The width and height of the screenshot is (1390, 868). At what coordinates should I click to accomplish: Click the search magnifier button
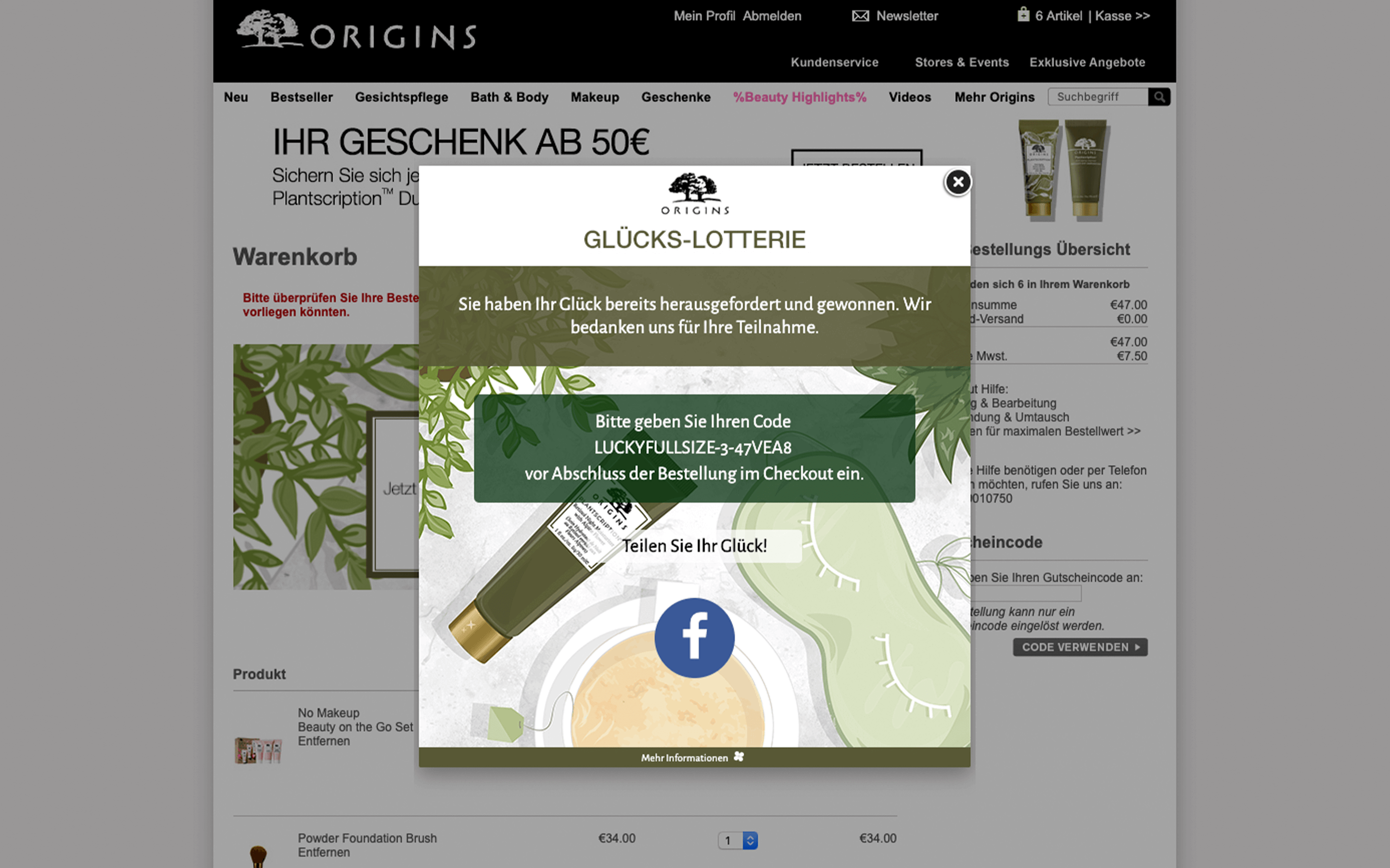[1159, 97]
